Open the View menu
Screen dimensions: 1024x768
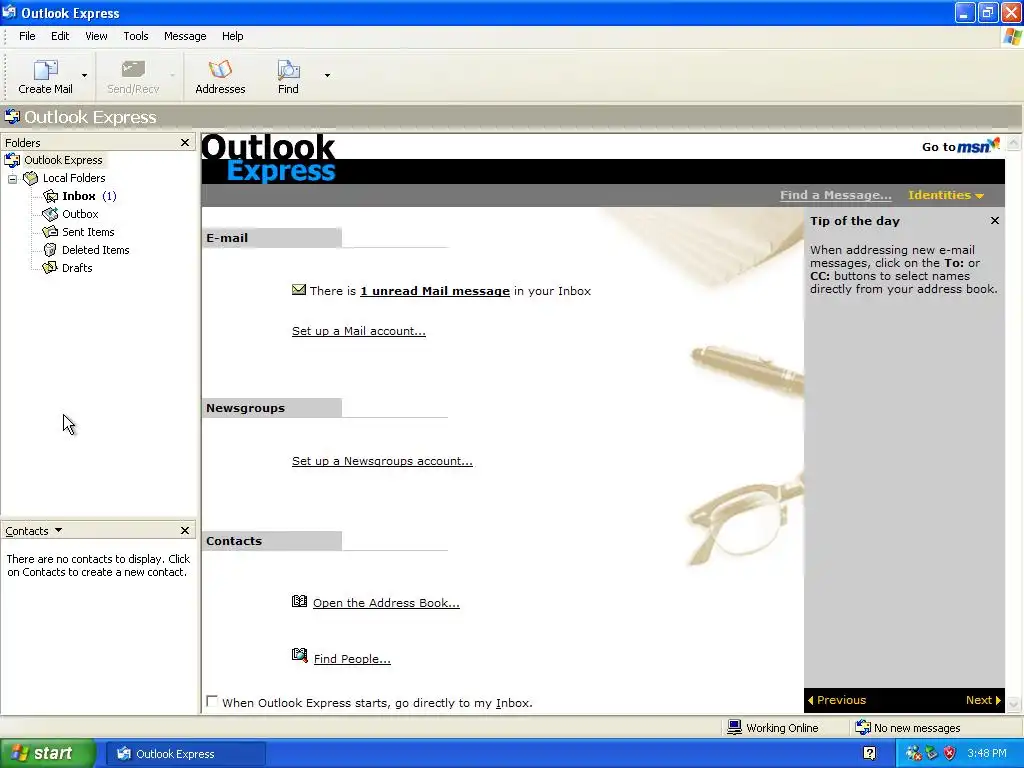(96, 36)
